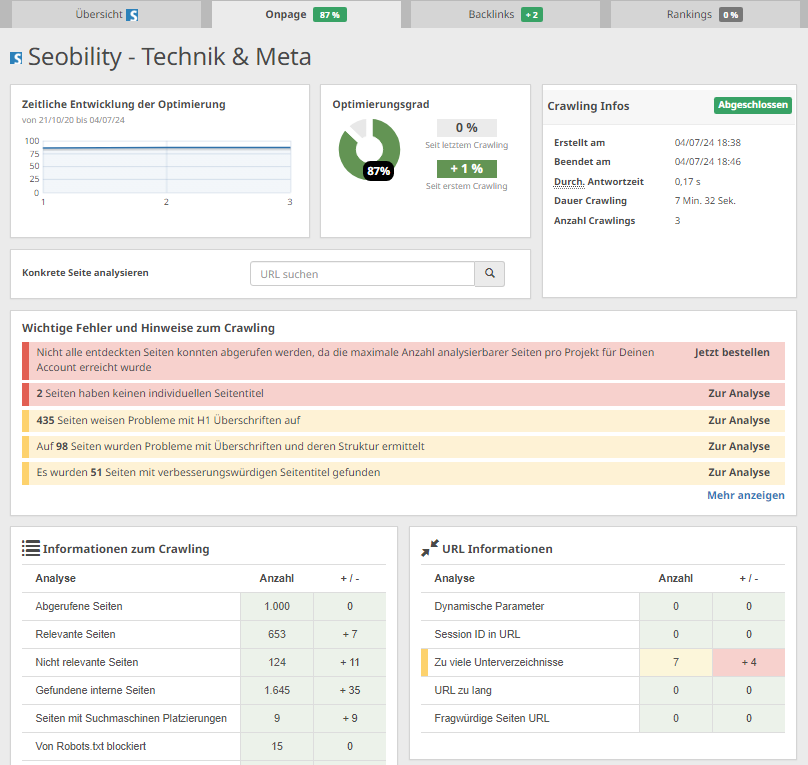
Task: Open Zur Analyse for H1 Überschriften problems
Action: pyautogui.click(x=739, y=420)
